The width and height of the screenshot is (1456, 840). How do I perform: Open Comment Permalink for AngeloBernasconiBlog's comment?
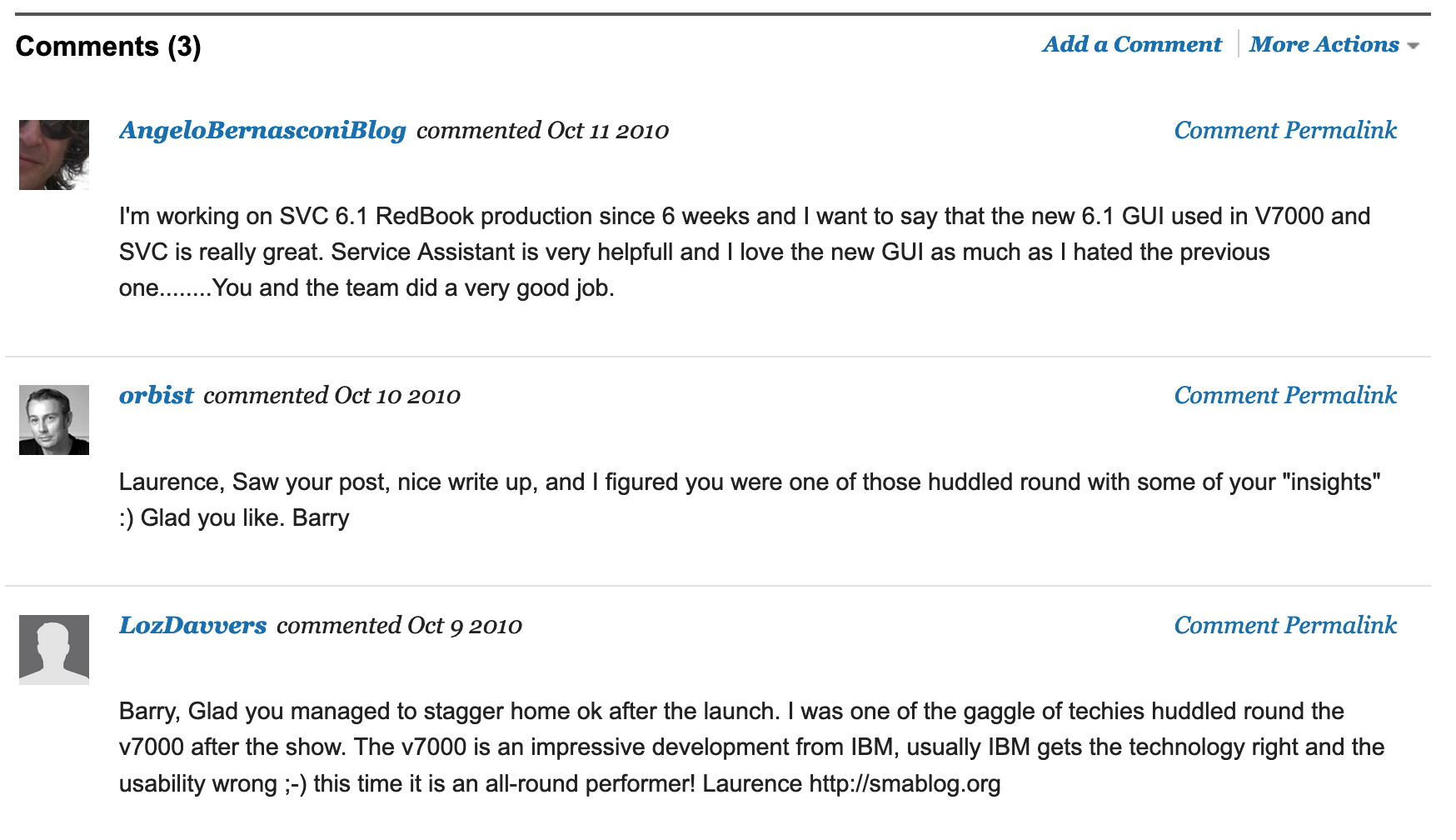1284,131
